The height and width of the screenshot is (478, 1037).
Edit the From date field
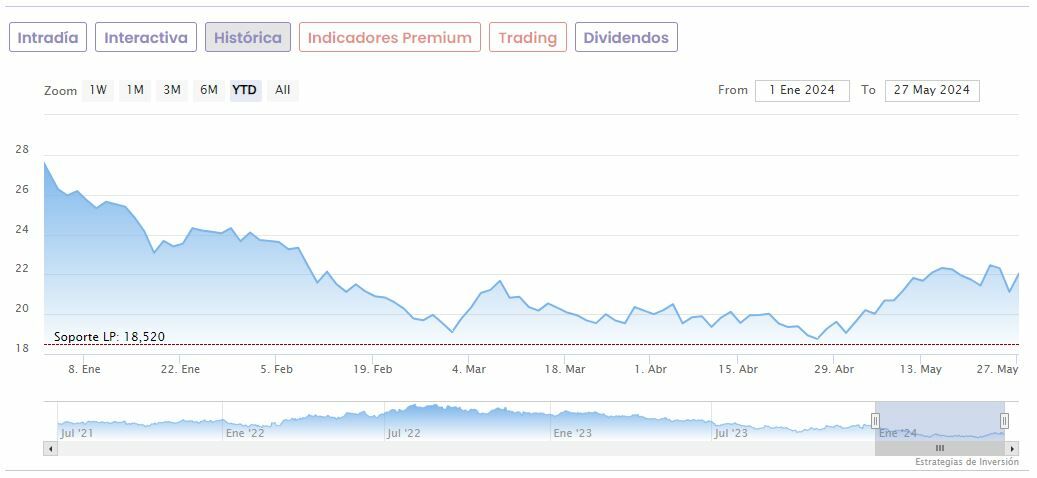coord(802,90)
